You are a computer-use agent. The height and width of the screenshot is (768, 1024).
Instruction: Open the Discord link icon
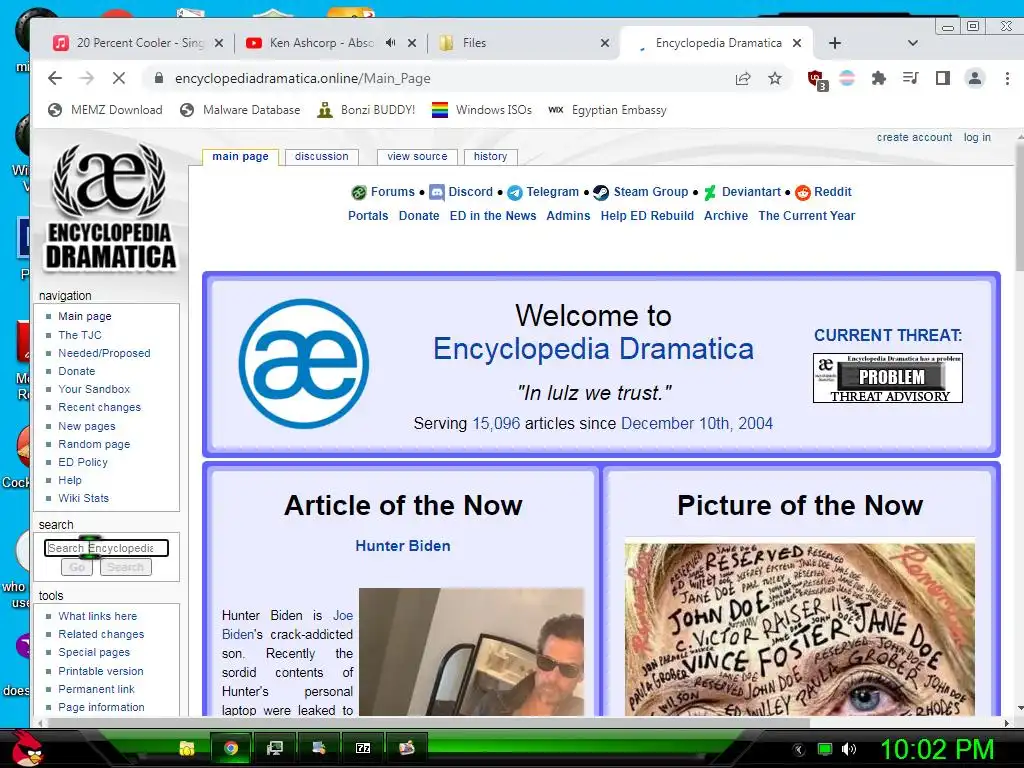pos(437,192)
